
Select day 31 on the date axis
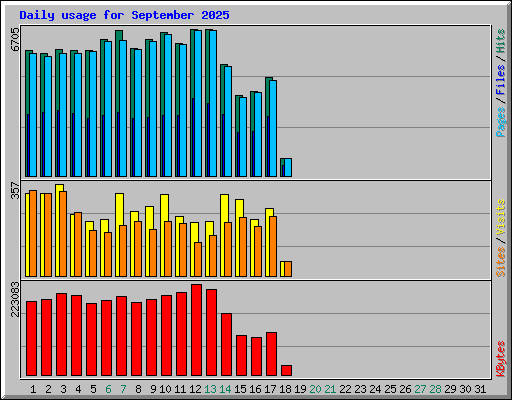(x=480, y=389)
